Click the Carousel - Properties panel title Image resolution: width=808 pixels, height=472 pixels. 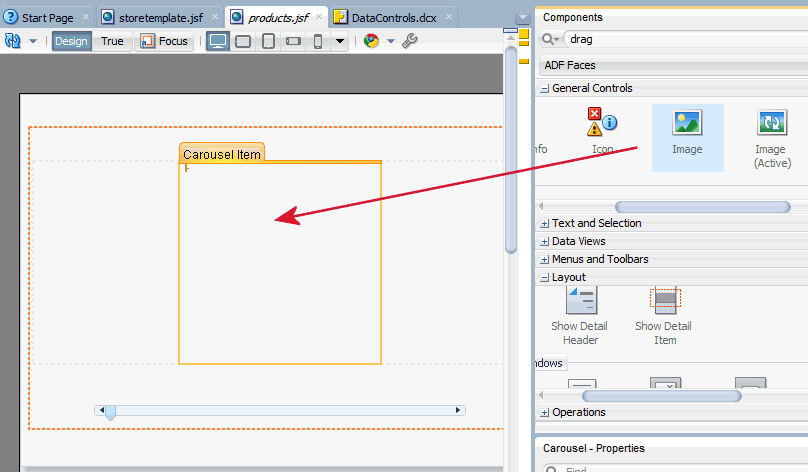coord(594,448)
